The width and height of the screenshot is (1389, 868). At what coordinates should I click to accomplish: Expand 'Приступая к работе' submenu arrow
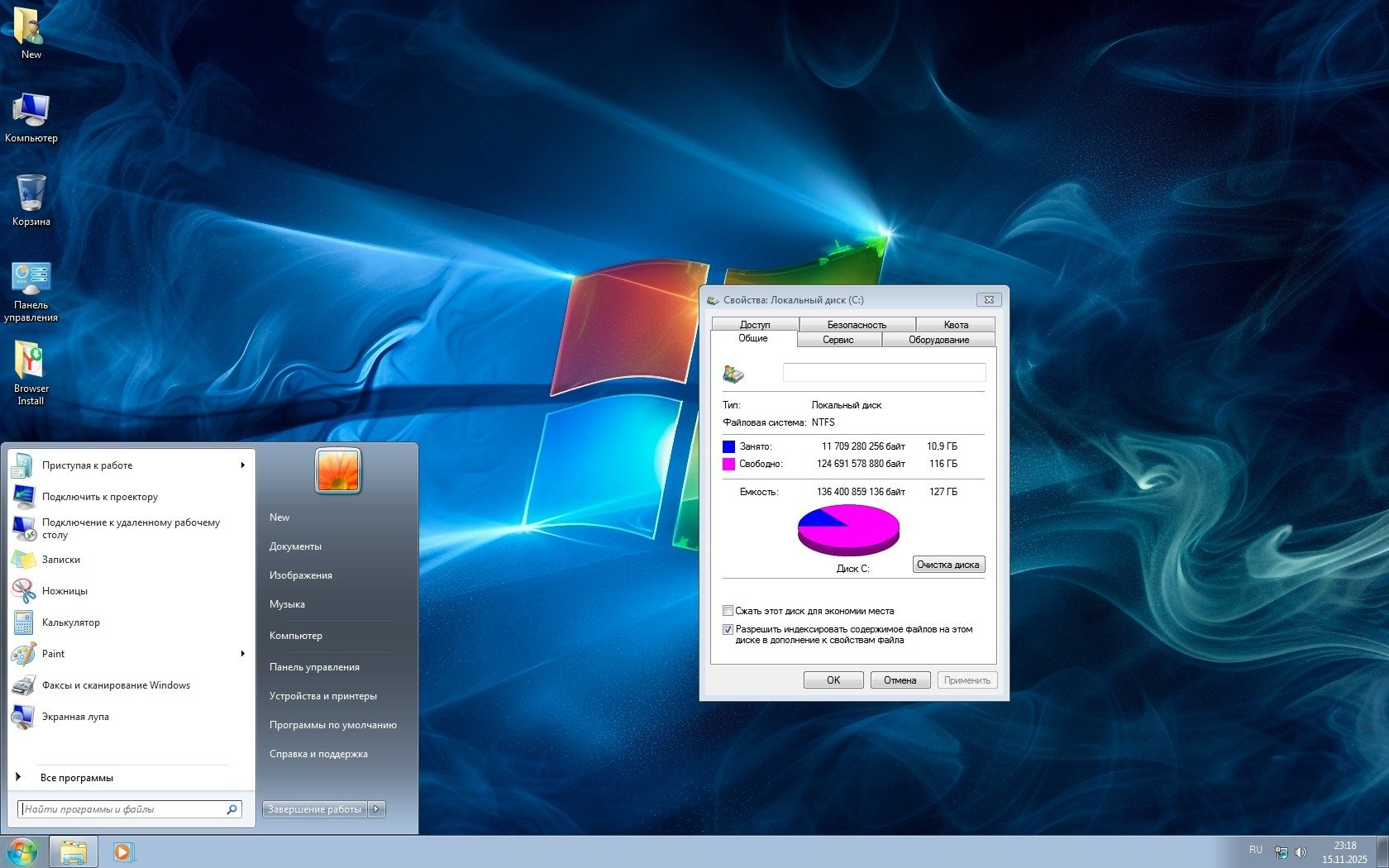[x=242, y=465]
